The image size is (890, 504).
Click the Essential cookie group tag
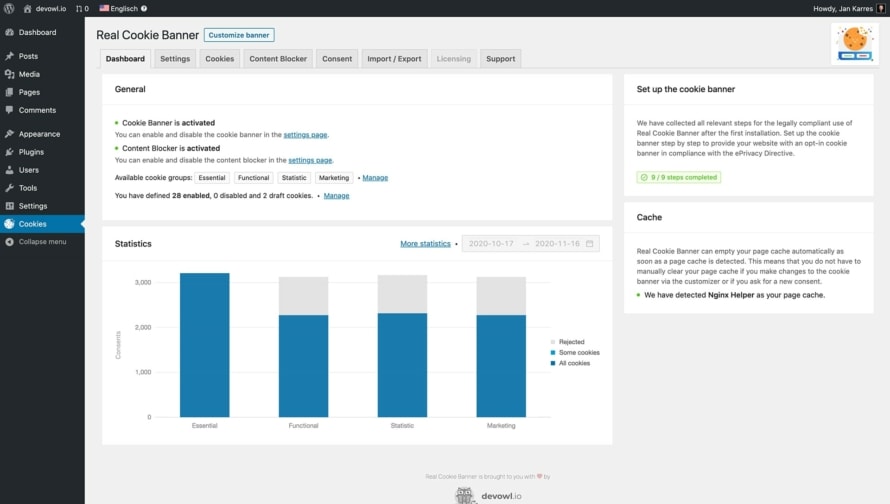(212, 178)
